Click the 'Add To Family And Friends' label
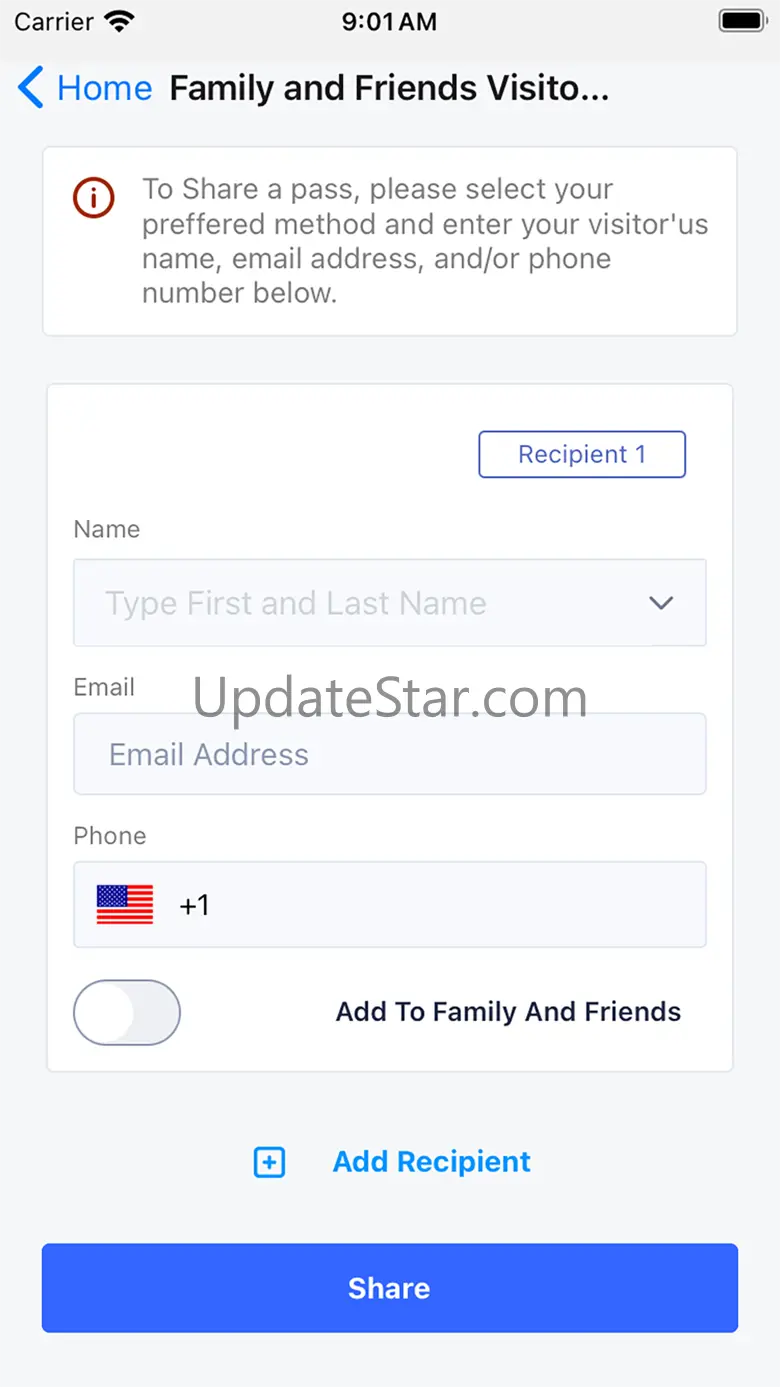 508,1012
